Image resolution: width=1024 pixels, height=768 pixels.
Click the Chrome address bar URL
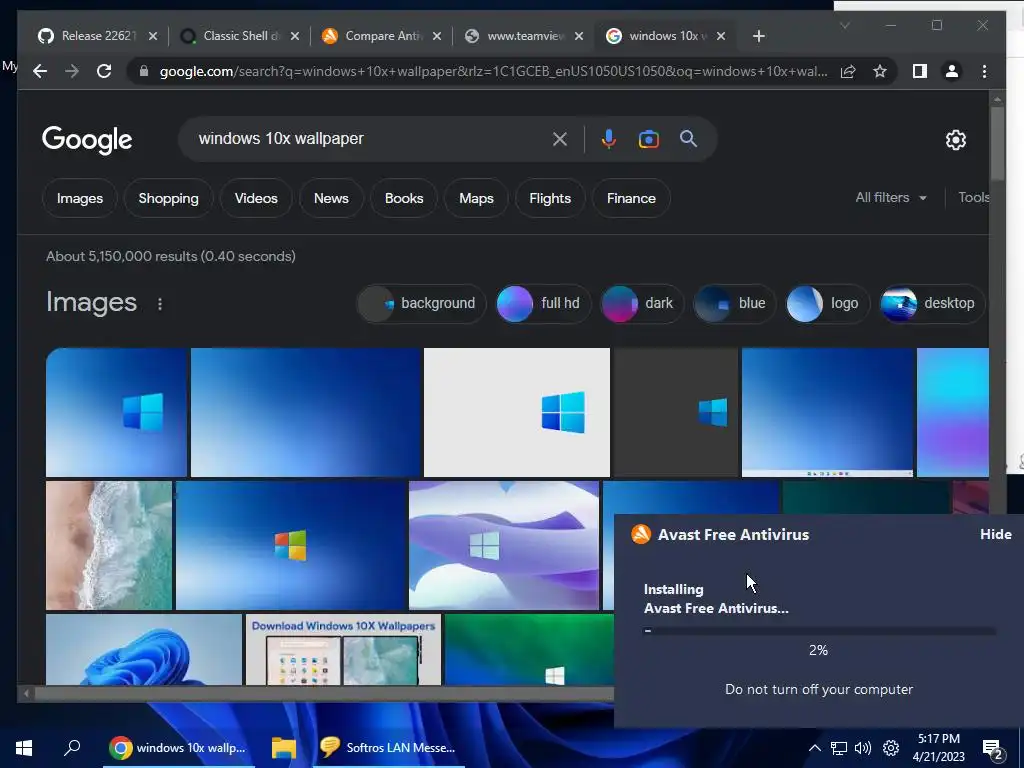(493, 71)
